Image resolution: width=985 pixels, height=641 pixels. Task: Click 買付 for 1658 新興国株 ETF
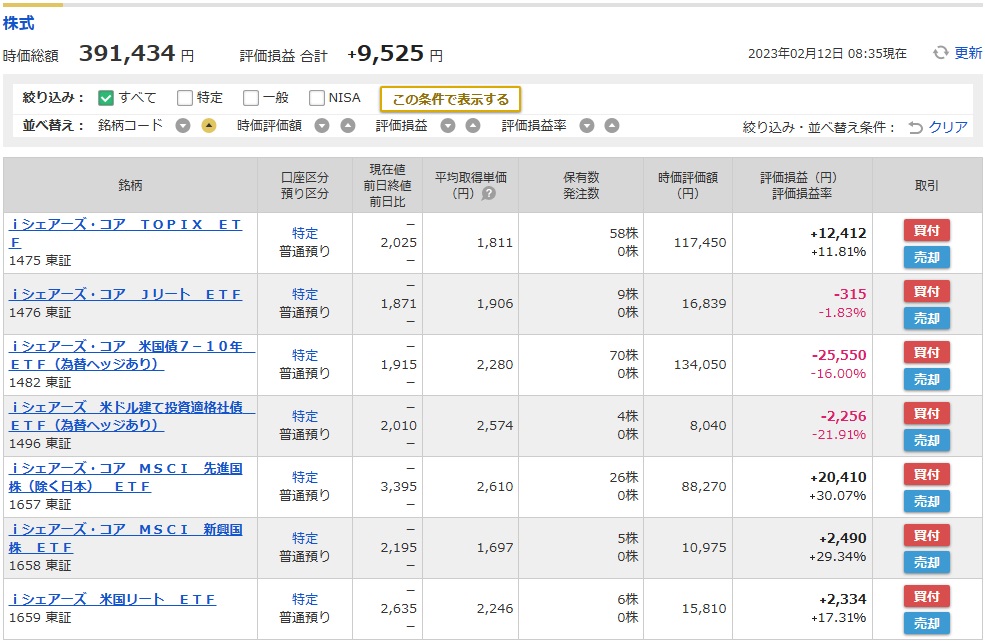tap(927, 535)
